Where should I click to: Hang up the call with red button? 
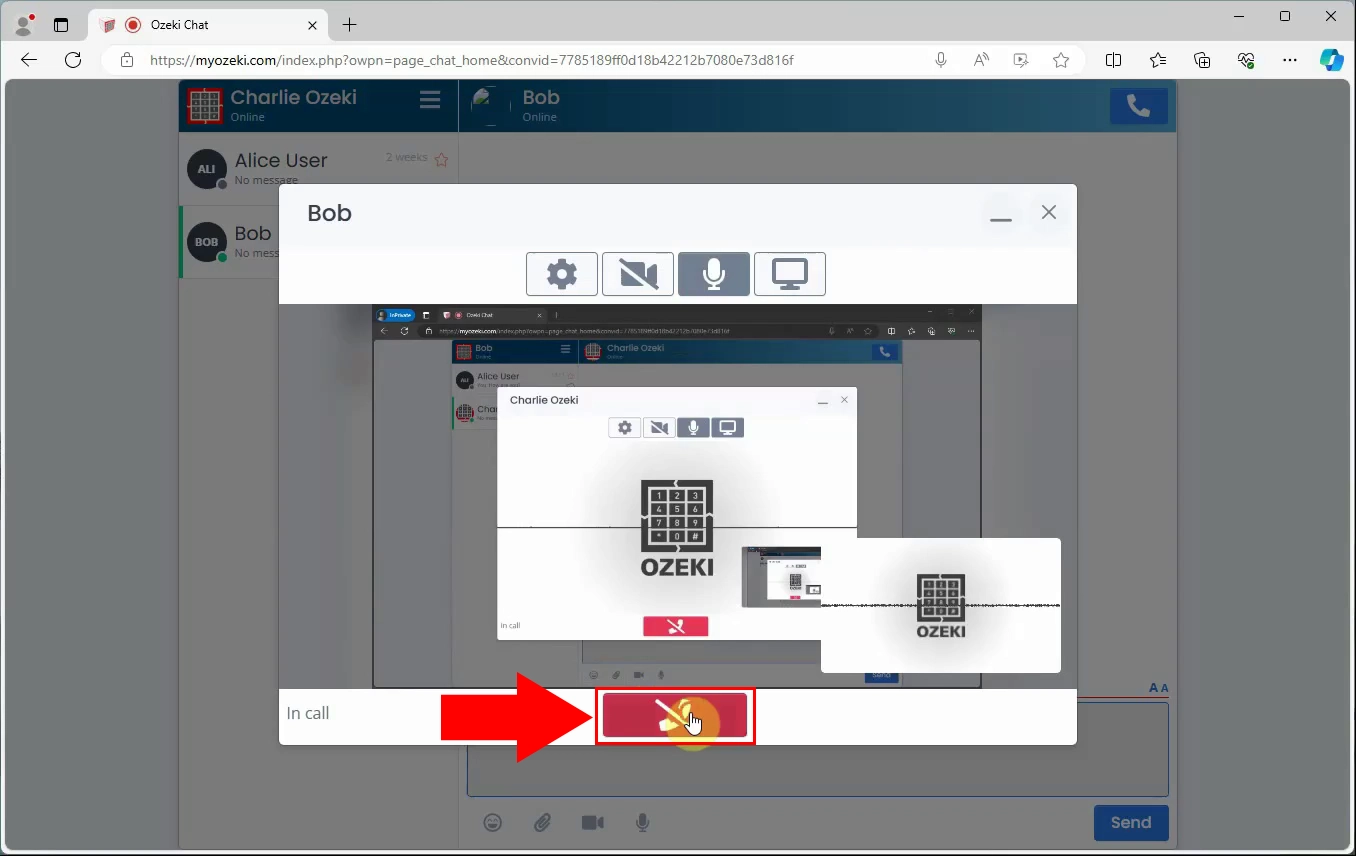pos(675,716)
